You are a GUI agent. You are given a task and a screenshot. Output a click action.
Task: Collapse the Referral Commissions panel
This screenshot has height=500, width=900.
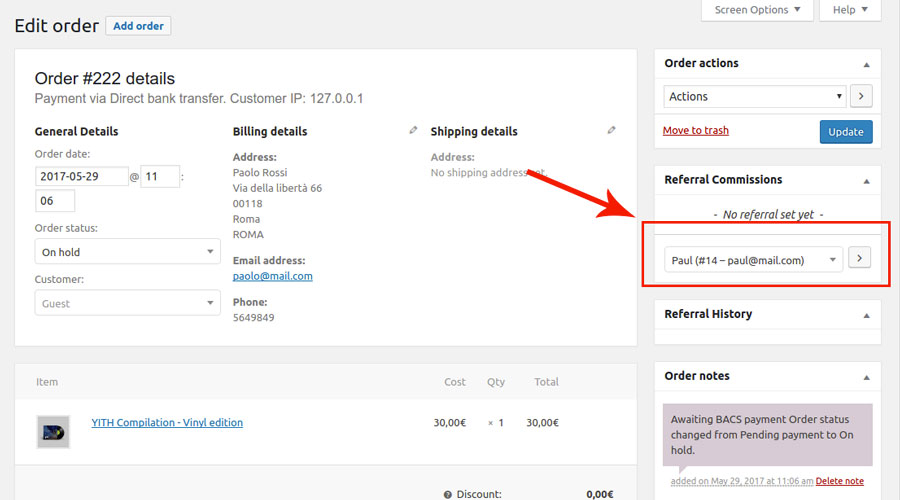pos(866,181)
